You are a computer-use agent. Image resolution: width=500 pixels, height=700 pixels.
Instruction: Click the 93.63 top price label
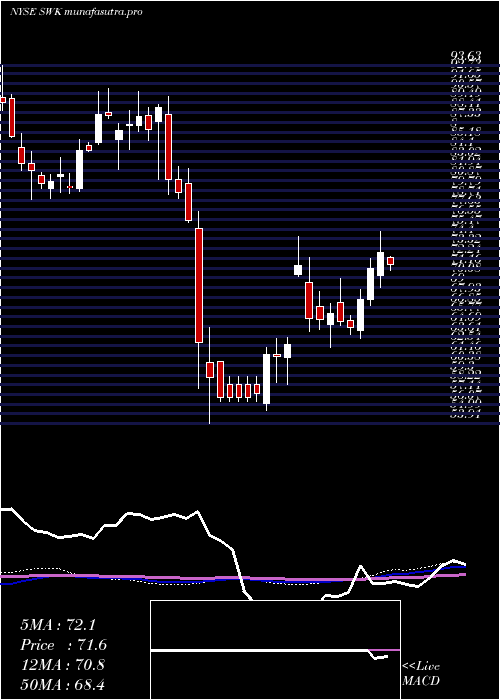coord(466,56)
